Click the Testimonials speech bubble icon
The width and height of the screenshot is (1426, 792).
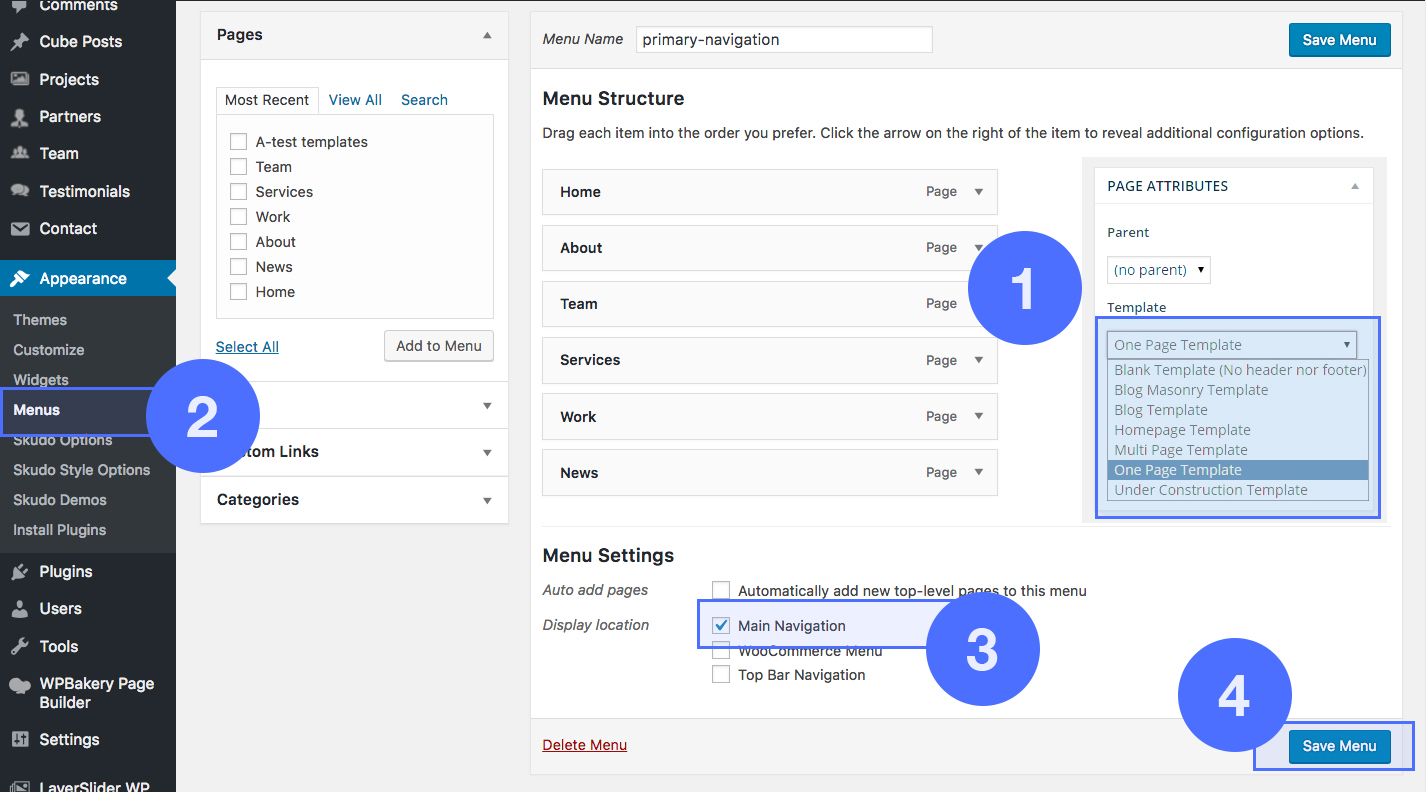click(19, 191)
